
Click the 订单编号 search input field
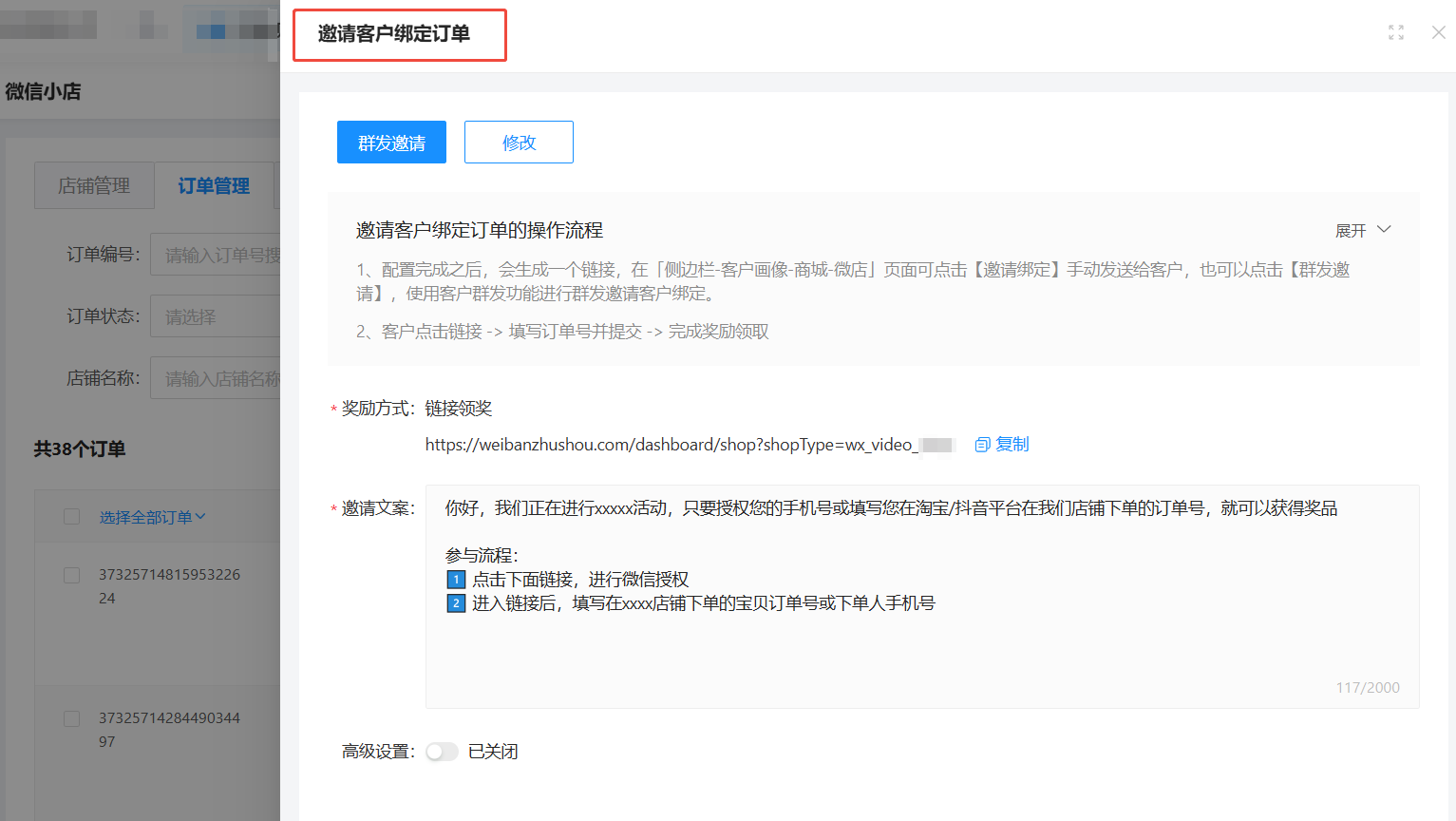point(217,255)
